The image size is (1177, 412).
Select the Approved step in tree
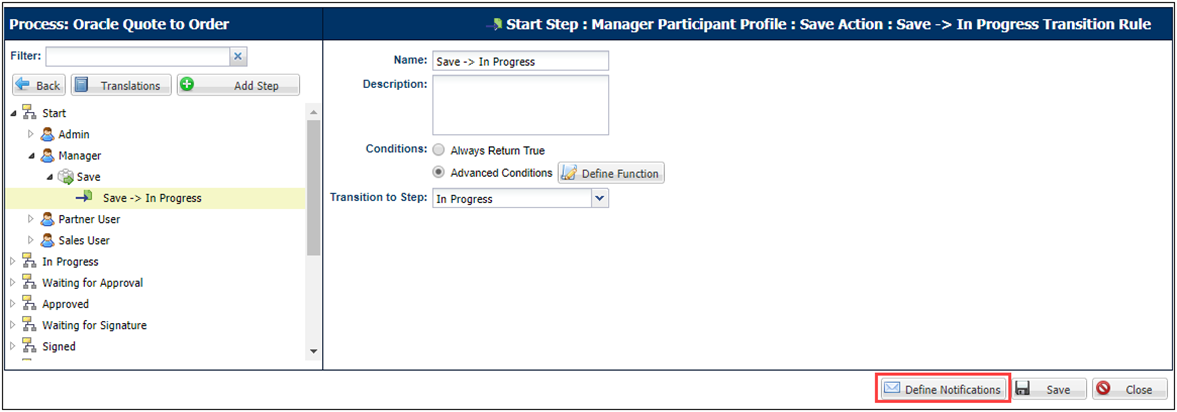click(x=65, y=304)
